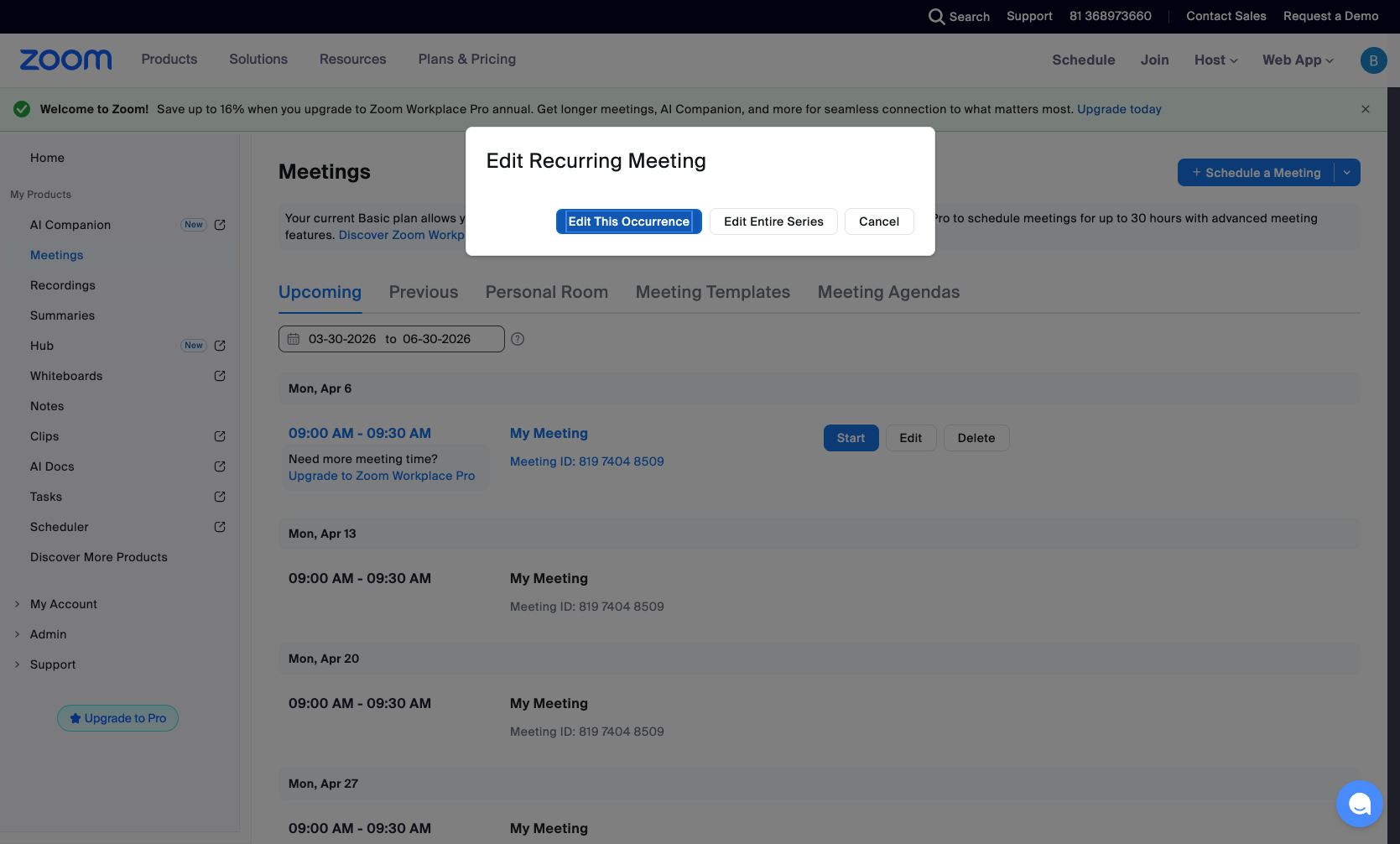The image size is (1400, 844).
Task: Click the calendar icon in date field
Action: click(x=294, y=339)
